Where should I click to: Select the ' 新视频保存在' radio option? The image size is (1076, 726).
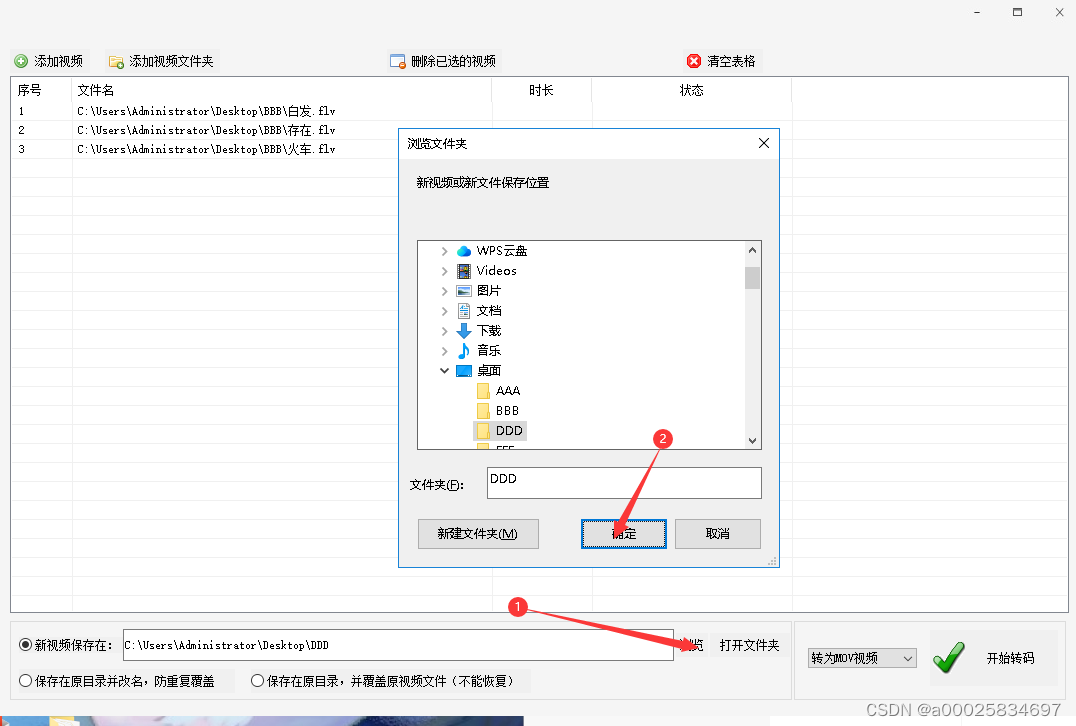tap(26, 646)
